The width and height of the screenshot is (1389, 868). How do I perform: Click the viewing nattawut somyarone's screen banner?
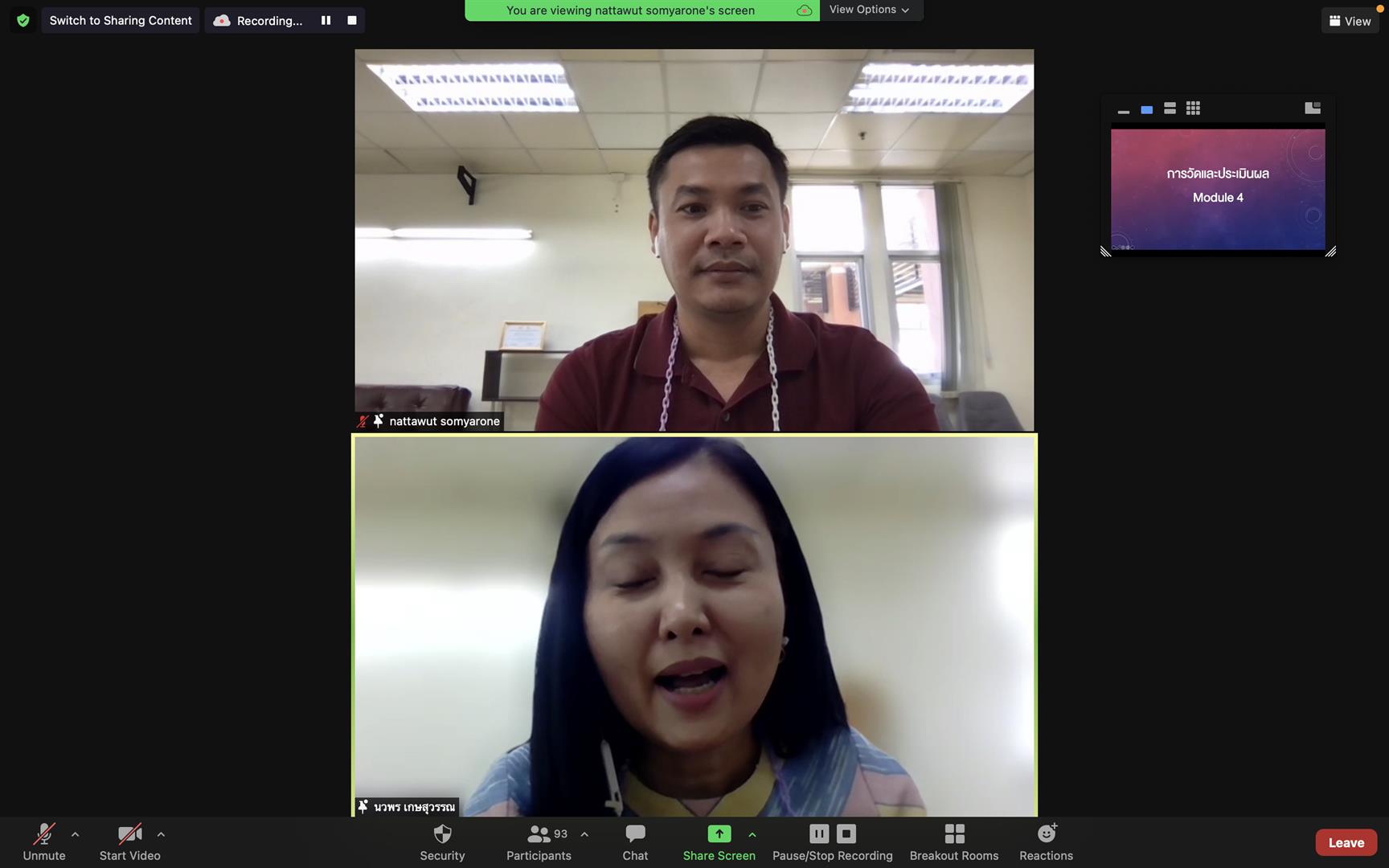pos(642,10)
